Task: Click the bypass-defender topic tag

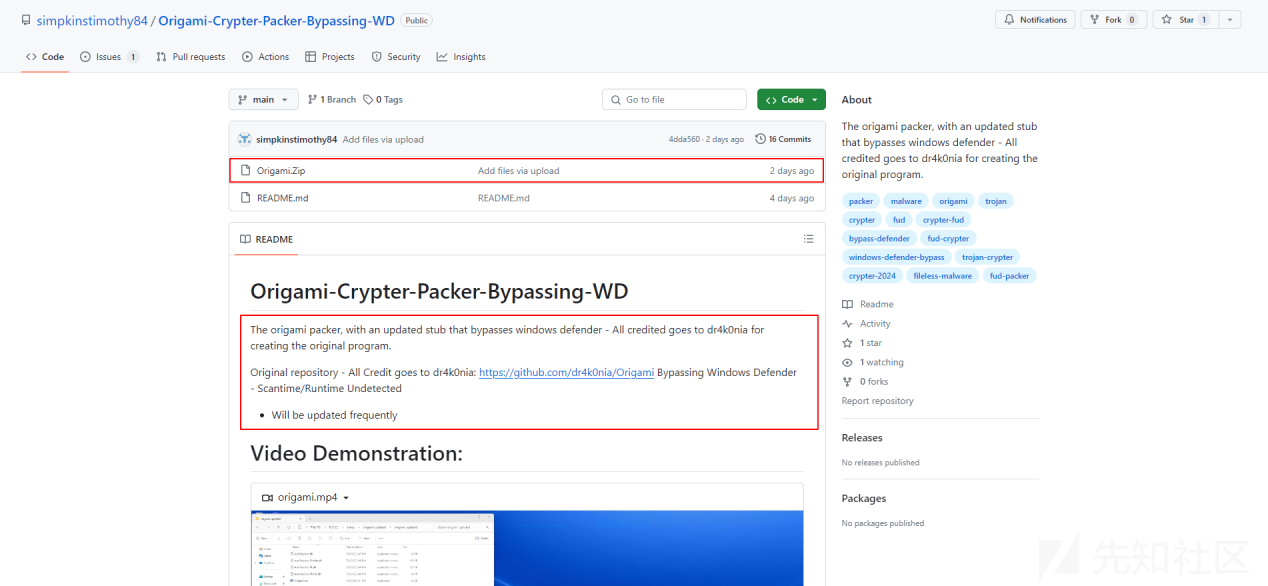Action: click(879, 238)
